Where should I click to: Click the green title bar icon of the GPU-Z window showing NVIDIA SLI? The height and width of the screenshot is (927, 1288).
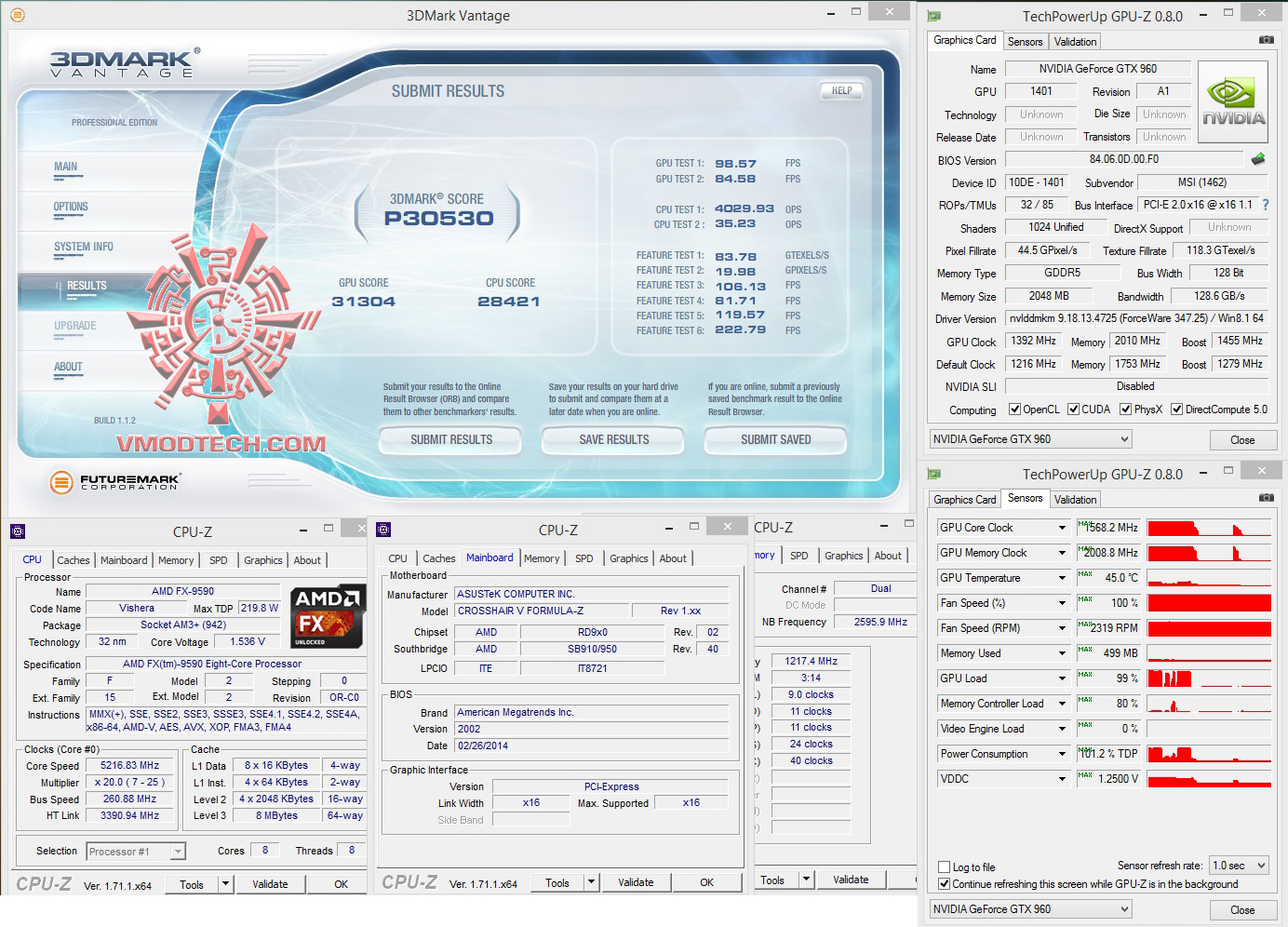(934, 16)
